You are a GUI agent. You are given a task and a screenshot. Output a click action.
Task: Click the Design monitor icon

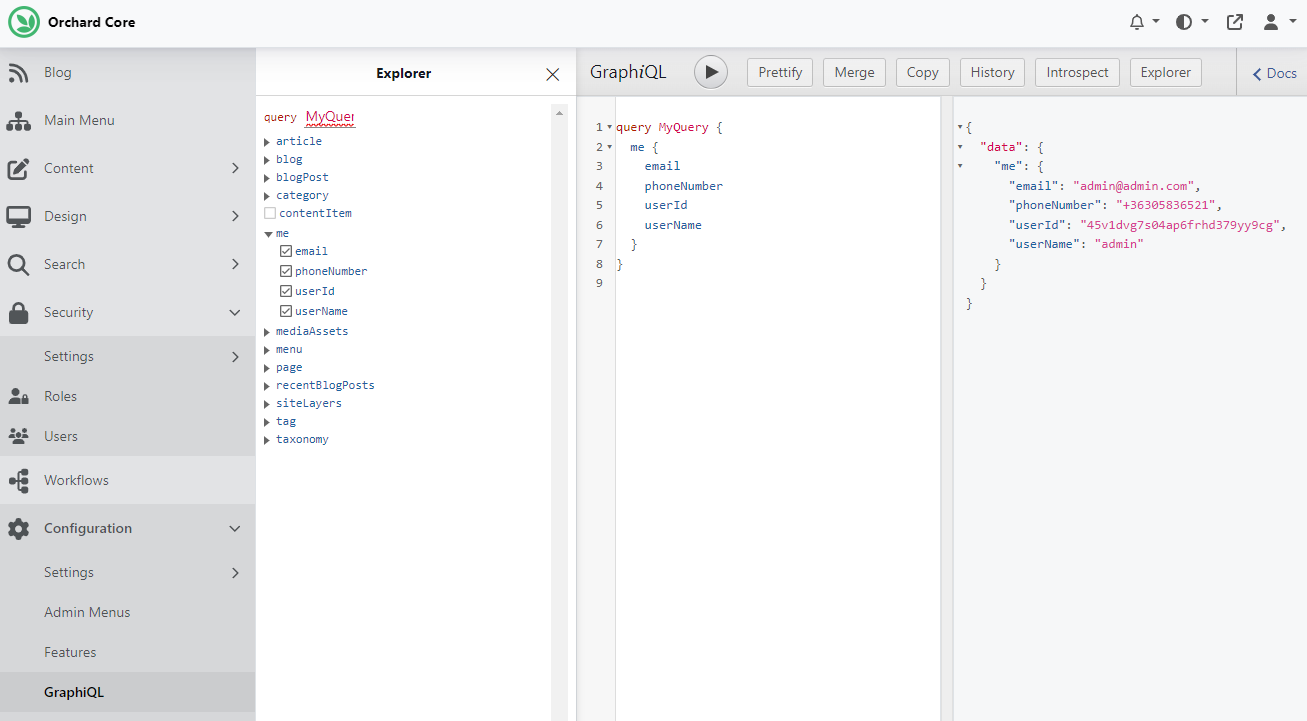[x=18, y=217]
